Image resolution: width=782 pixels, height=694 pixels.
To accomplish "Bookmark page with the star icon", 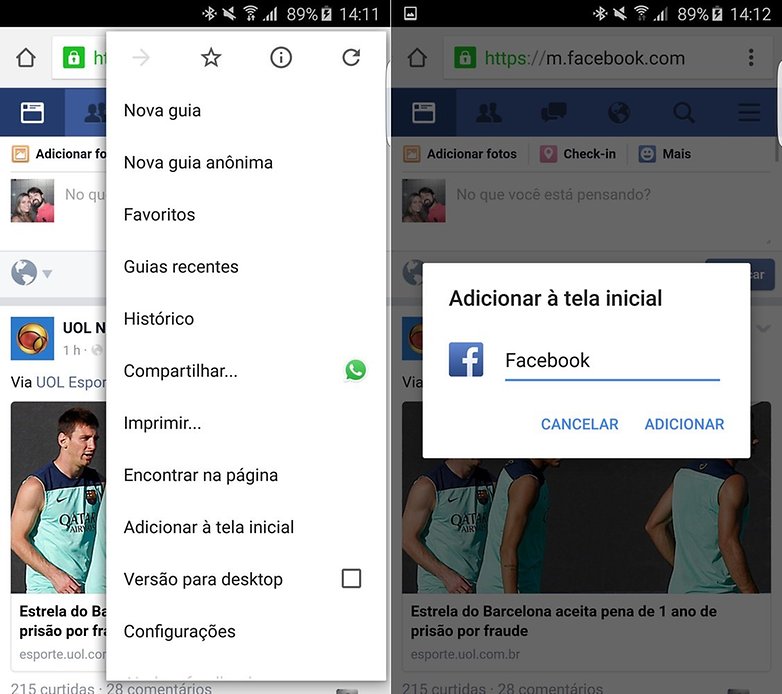I will pos(211,58).
